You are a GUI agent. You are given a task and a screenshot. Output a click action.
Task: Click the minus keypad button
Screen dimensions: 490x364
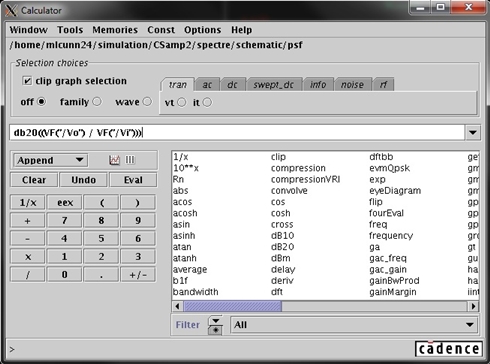click(28, 238)
